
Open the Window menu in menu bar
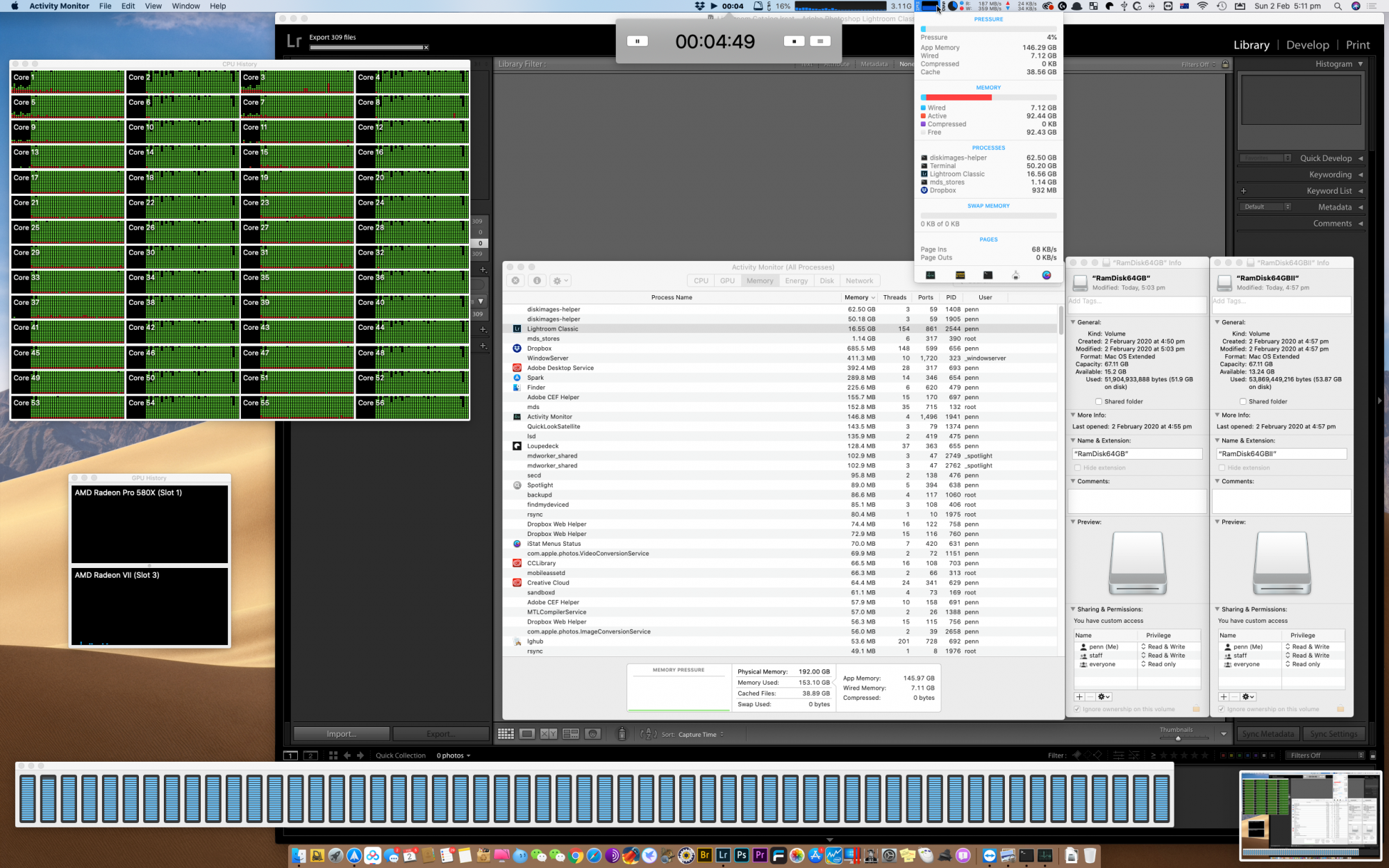185,6
